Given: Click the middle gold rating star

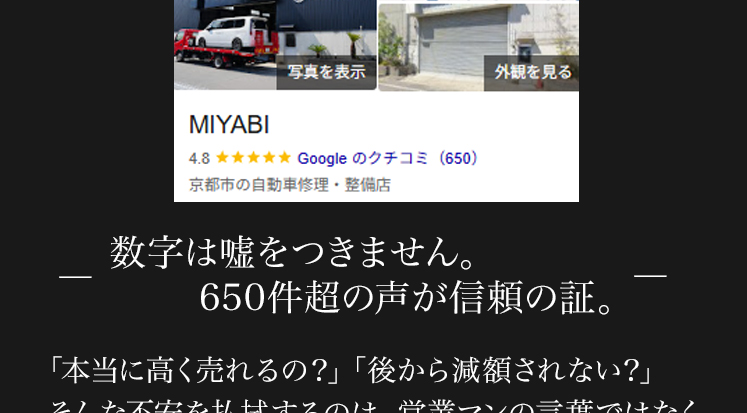Looking at the screenshot, I should (x=253, y=158).
